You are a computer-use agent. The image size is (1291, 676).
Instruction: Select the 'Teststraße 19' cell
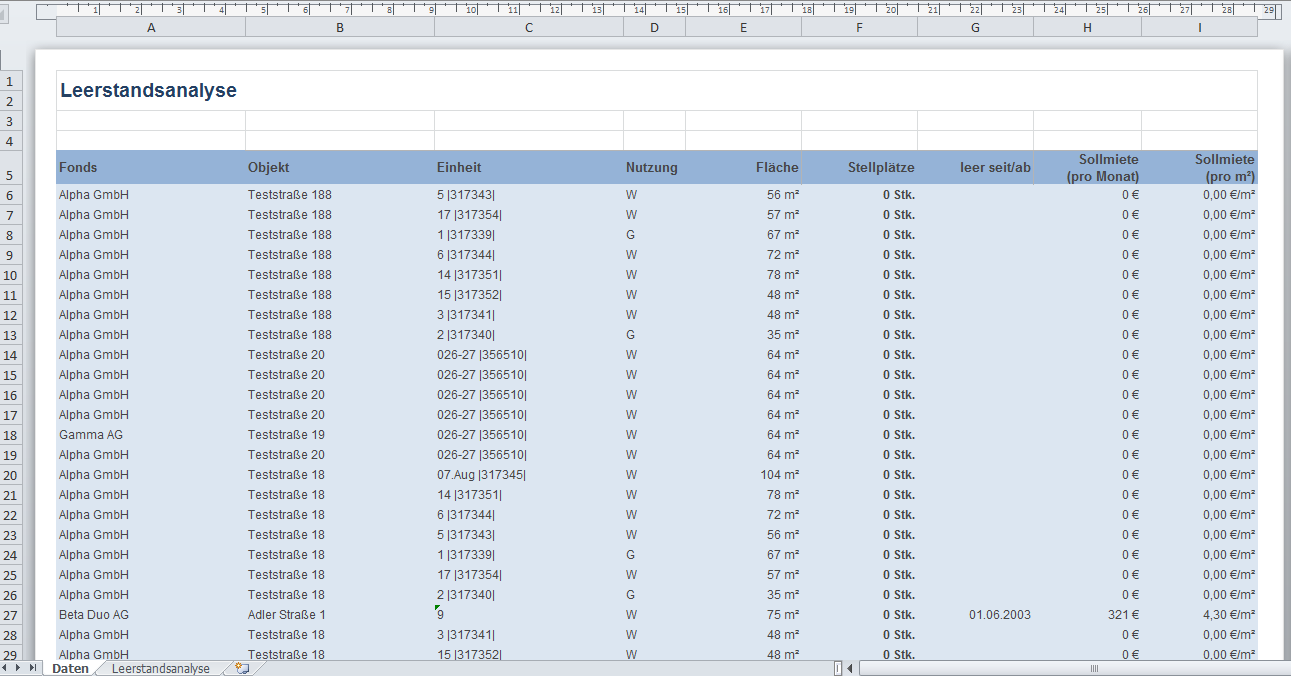tap(340, 435)
